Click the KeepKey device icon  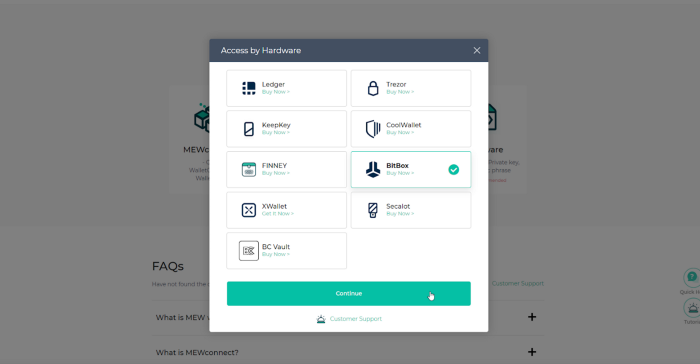click(249, 129)
